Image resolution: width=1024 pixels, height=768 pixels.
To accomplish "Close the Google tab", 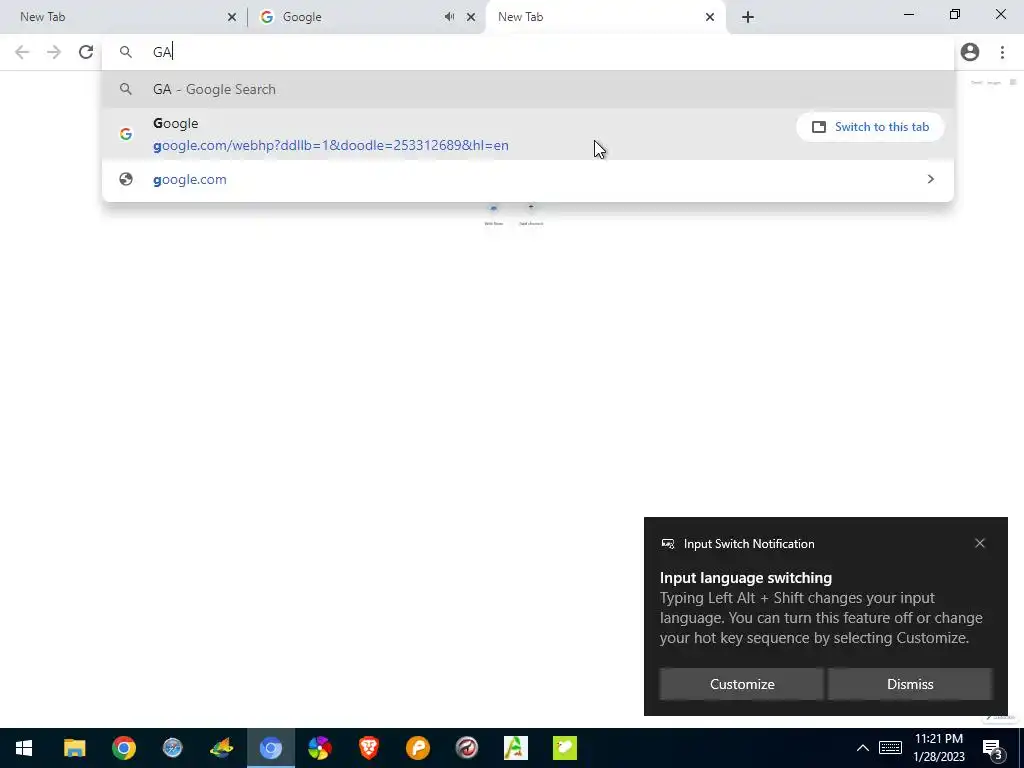I will pos(471,17).
